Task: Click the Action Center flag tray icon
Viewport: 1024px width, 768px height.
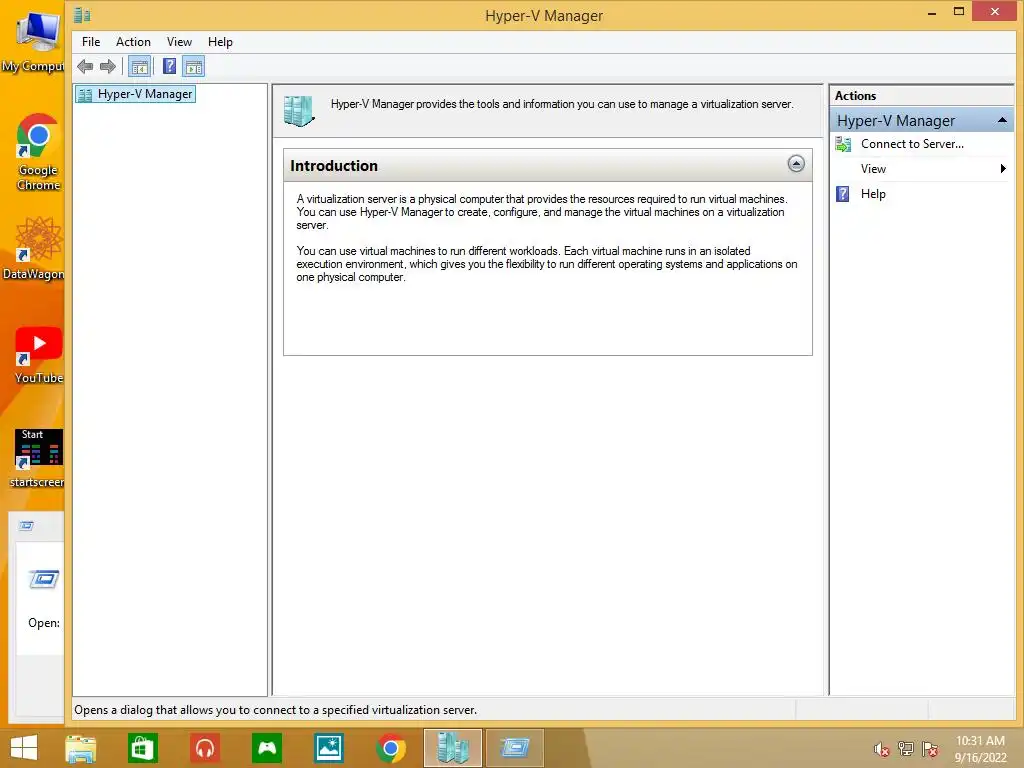Action: [x=930, y=749]
